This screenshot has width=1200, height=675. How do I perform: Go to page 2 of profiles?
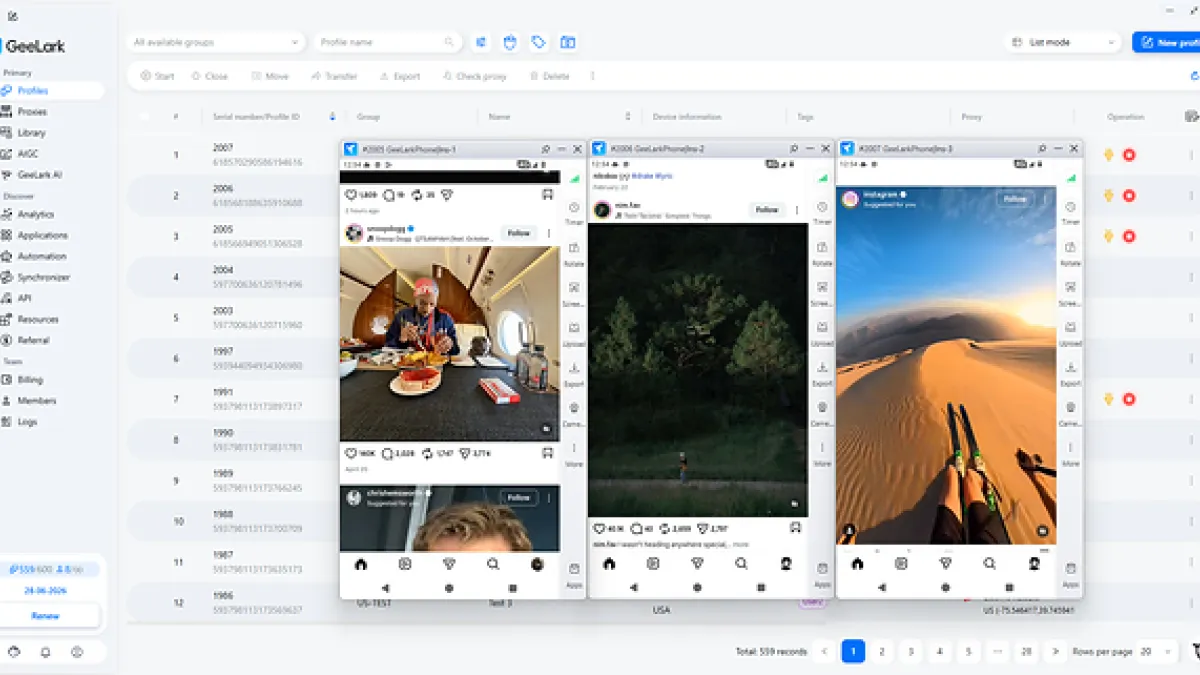pyautogui.click(x=882, y=652)
